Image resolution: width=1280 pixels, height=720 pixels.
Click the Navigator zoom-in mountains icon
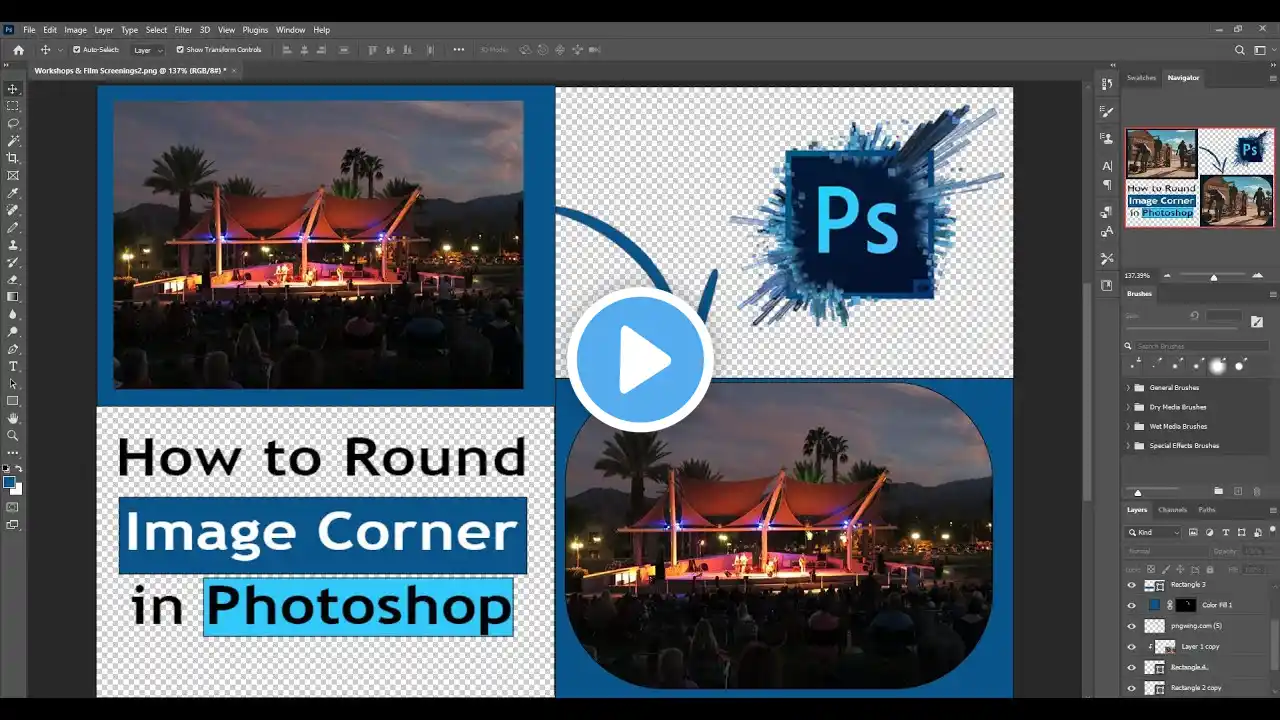(1258, 275)
